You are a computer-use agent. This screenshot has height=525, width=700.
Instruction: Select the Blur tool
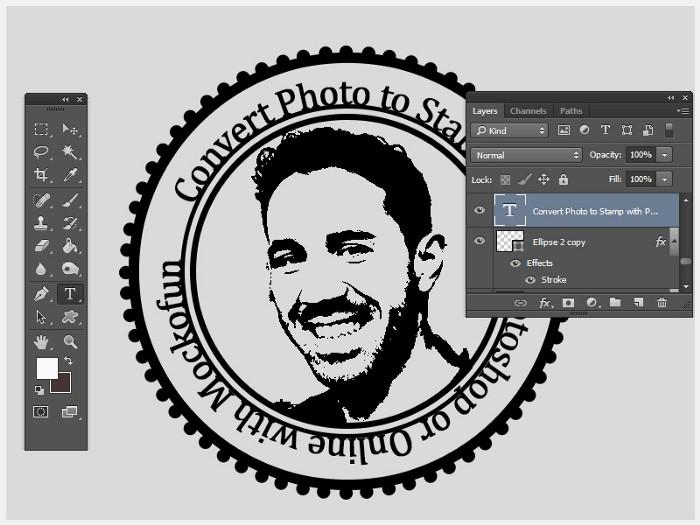click(41, 269)
